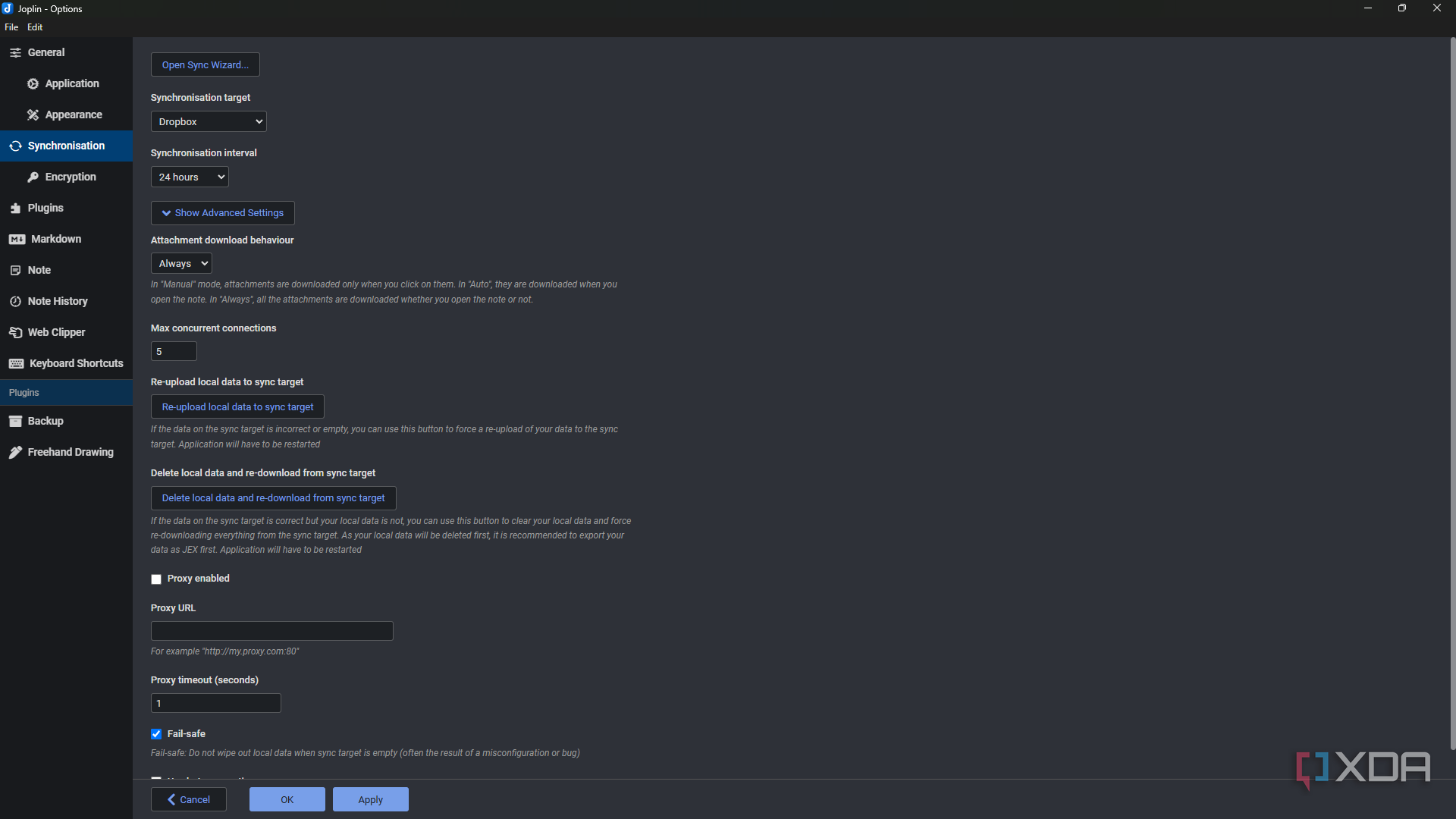This screenshot has width=1456, height=819.
Task: Click the Appearance tools icon
Action: coord(33,115)
